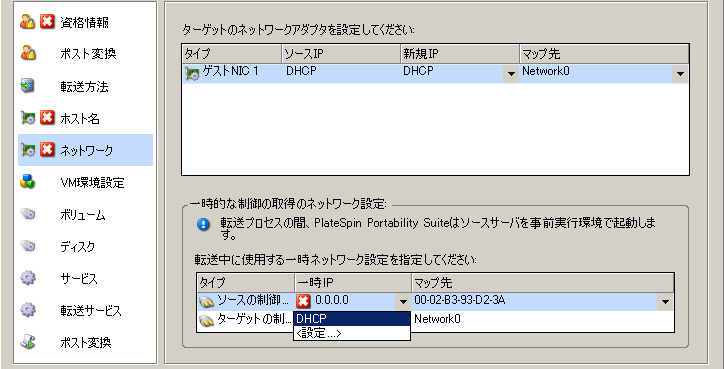
Task: Open the ホスト名 section
Action: (80, 119)
